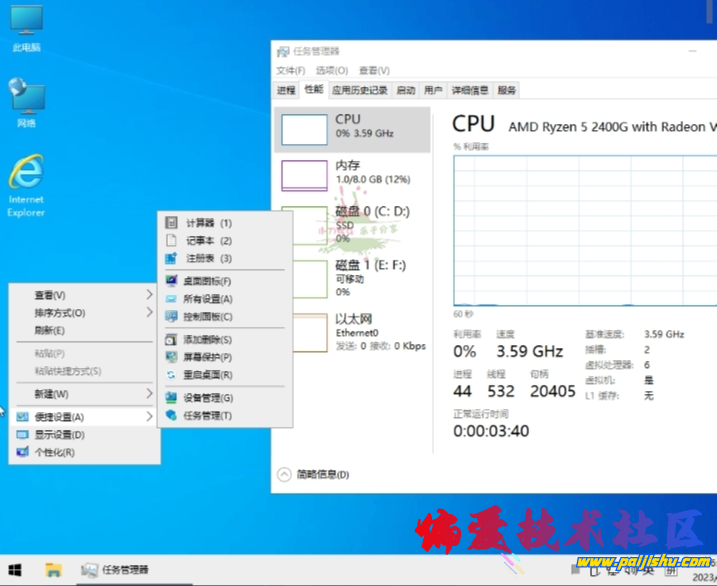Expand the 查看(V) submenu
This screenshot has height=586, width=717.
(x=50, y=295)
